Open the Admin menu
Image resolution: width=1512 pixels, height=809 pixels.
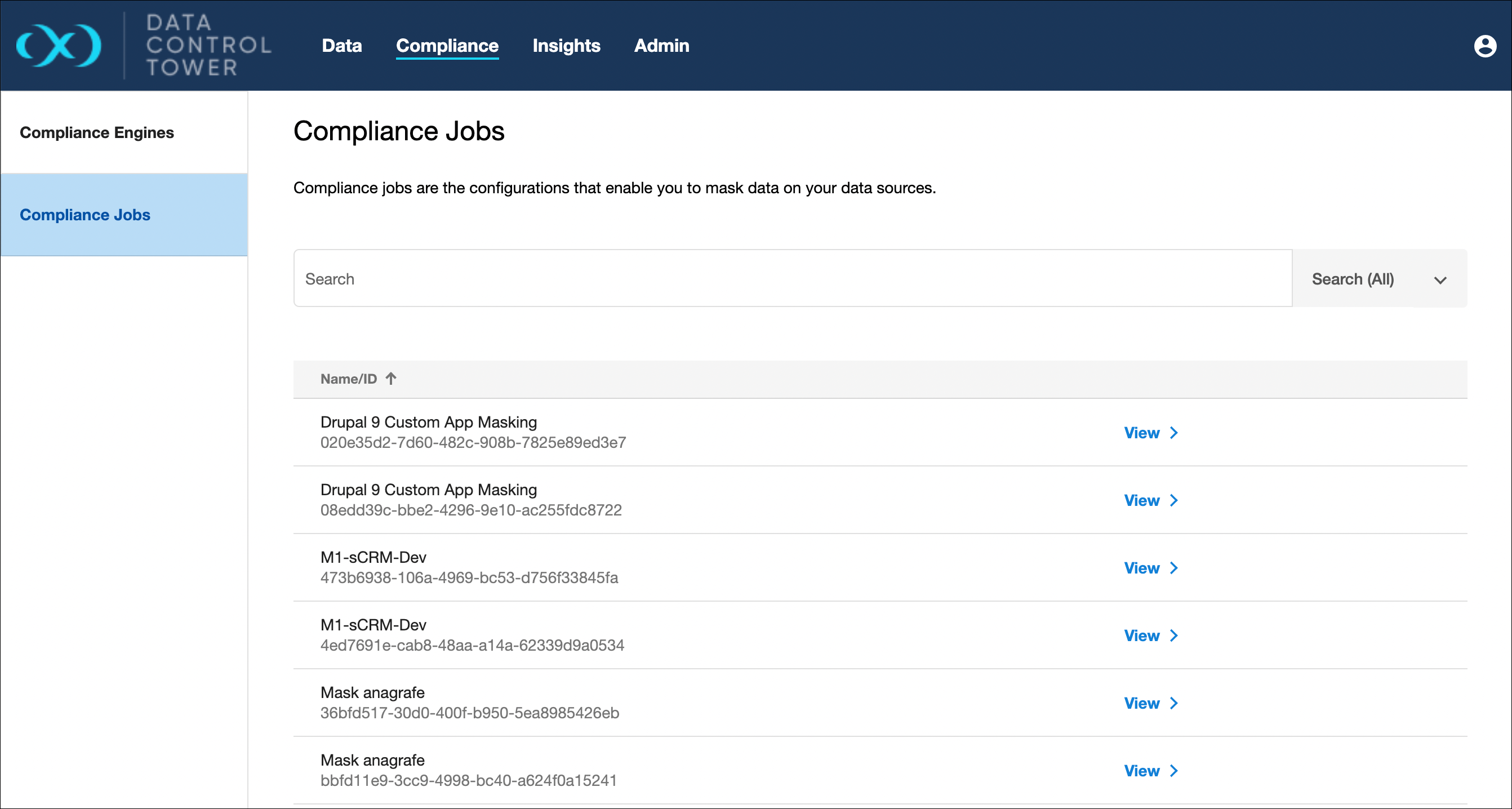661,45
